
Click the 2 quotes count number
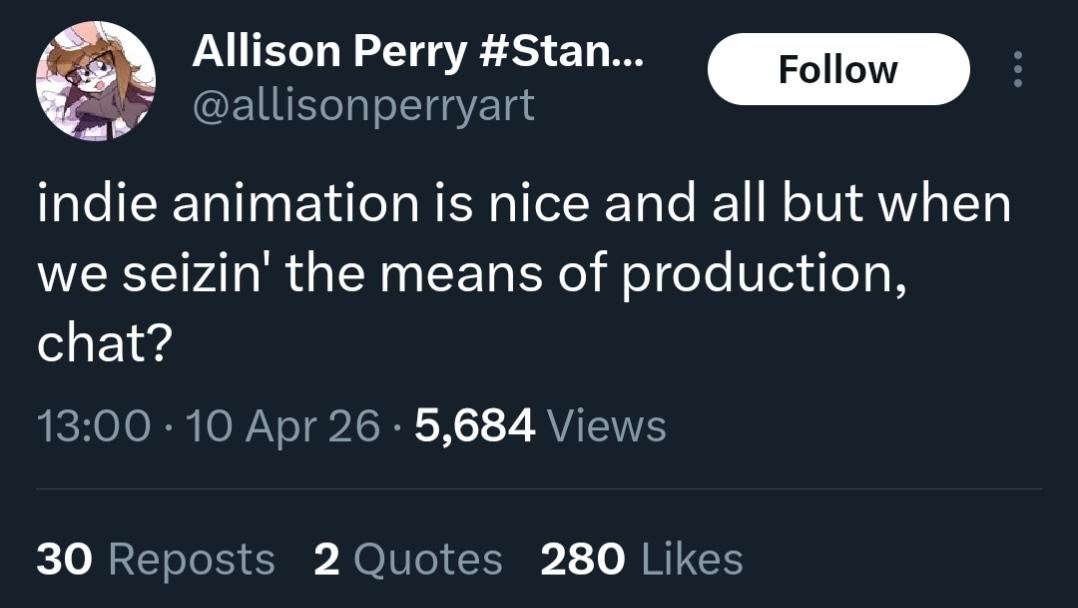click(x=327, y=559)
